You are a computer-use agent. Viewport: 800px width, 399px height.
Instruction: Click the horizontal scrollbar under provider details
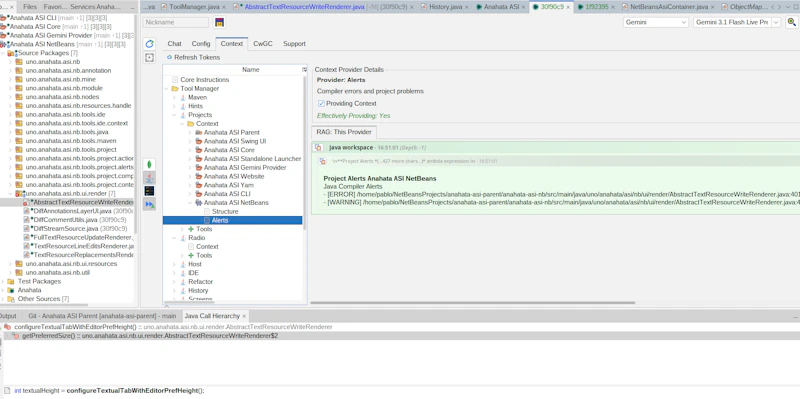point(472,303)
